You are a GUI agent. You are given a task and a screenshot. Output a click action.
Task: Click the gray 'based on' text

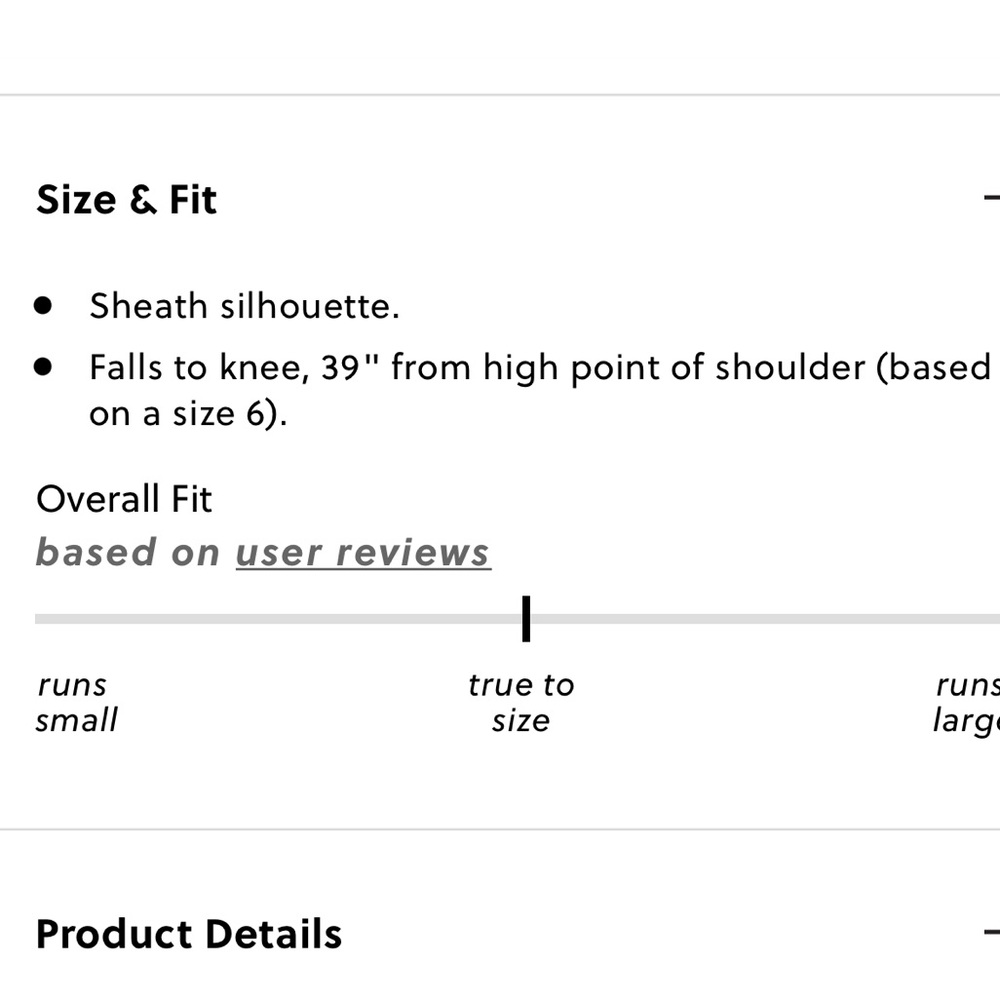[x=128, y=552]
